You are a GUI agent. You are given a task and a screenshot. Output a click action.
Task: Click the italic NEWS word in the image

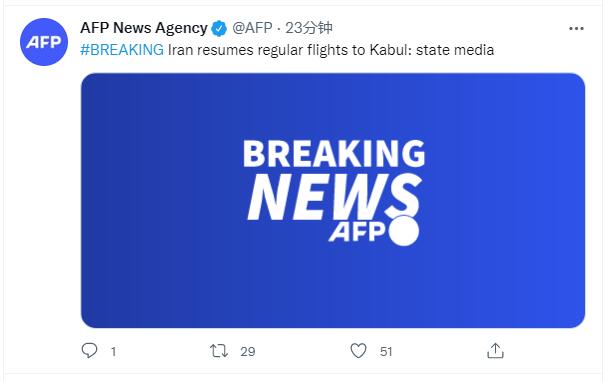tap(334, 197)
